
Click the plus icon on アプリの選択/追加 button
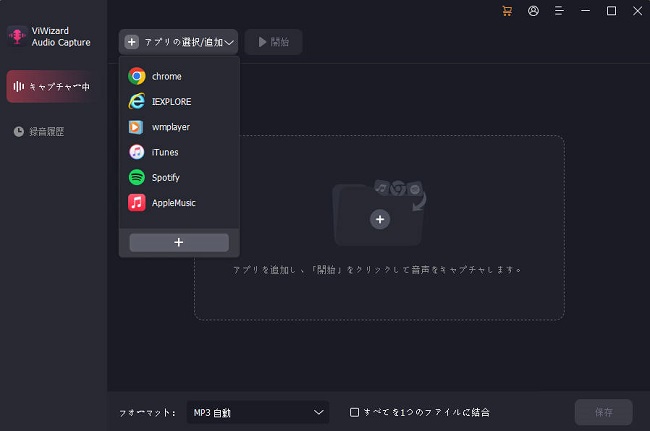click(x=132, y=42)
